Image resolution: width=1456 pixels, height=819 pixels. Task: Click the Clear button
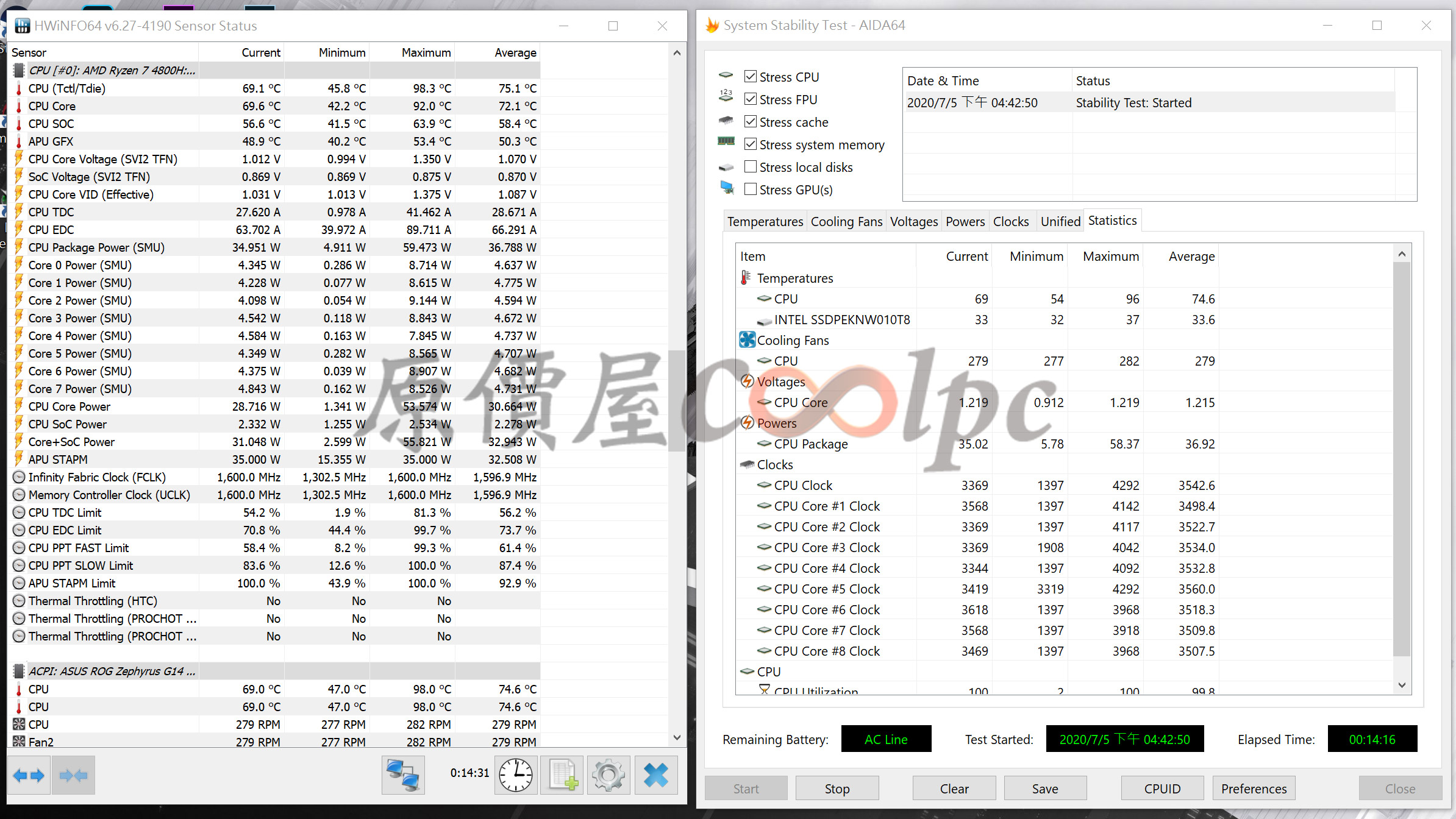click(954, 789)
